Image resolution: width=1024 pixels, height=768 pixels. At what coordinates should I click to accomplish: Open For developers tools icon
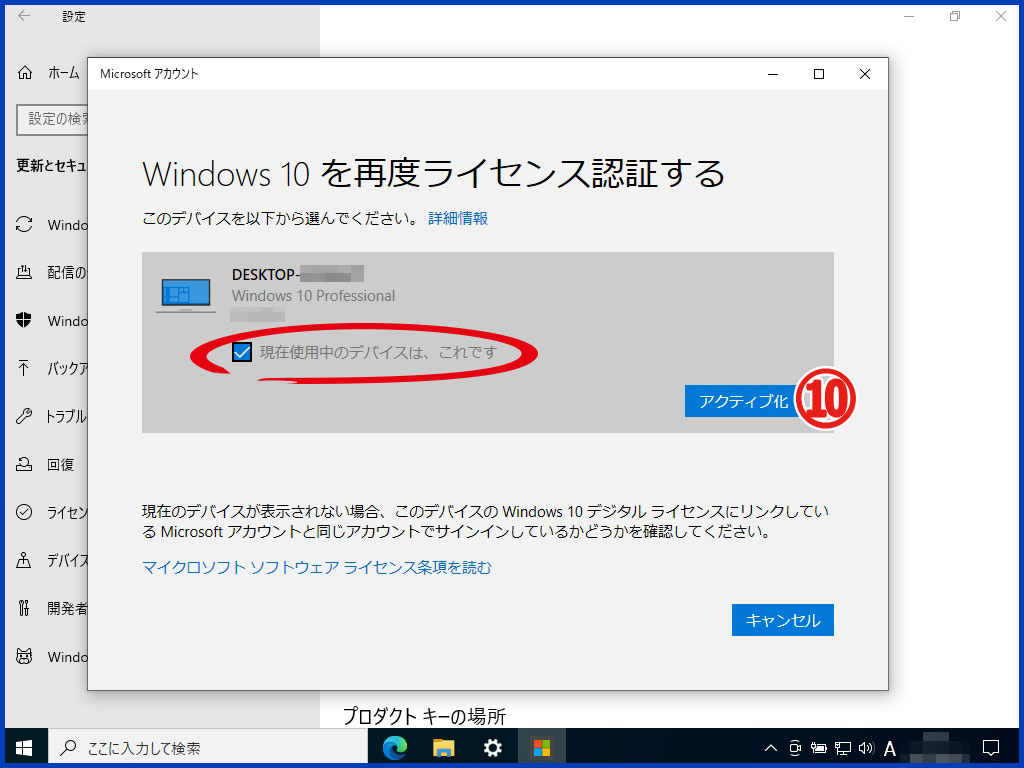(x=24, y=608)
